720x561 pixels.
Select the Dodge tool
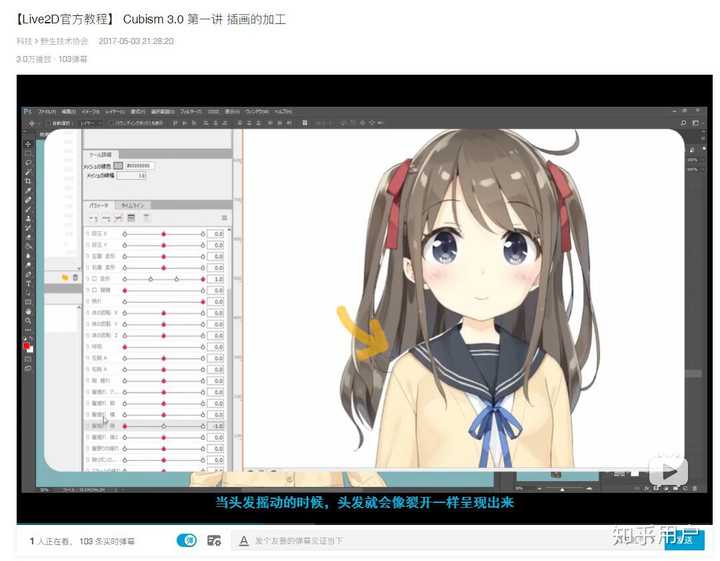click(28, 265)
